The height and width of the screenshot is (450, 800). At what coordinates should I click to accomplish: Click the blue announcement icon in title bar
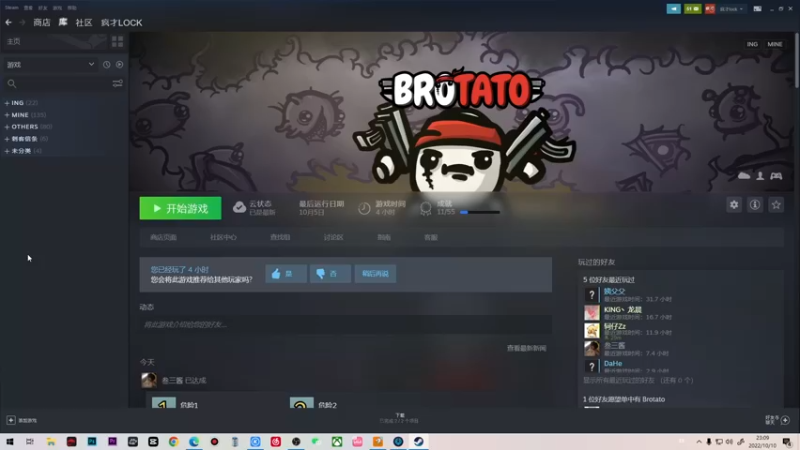pos(673,9)
